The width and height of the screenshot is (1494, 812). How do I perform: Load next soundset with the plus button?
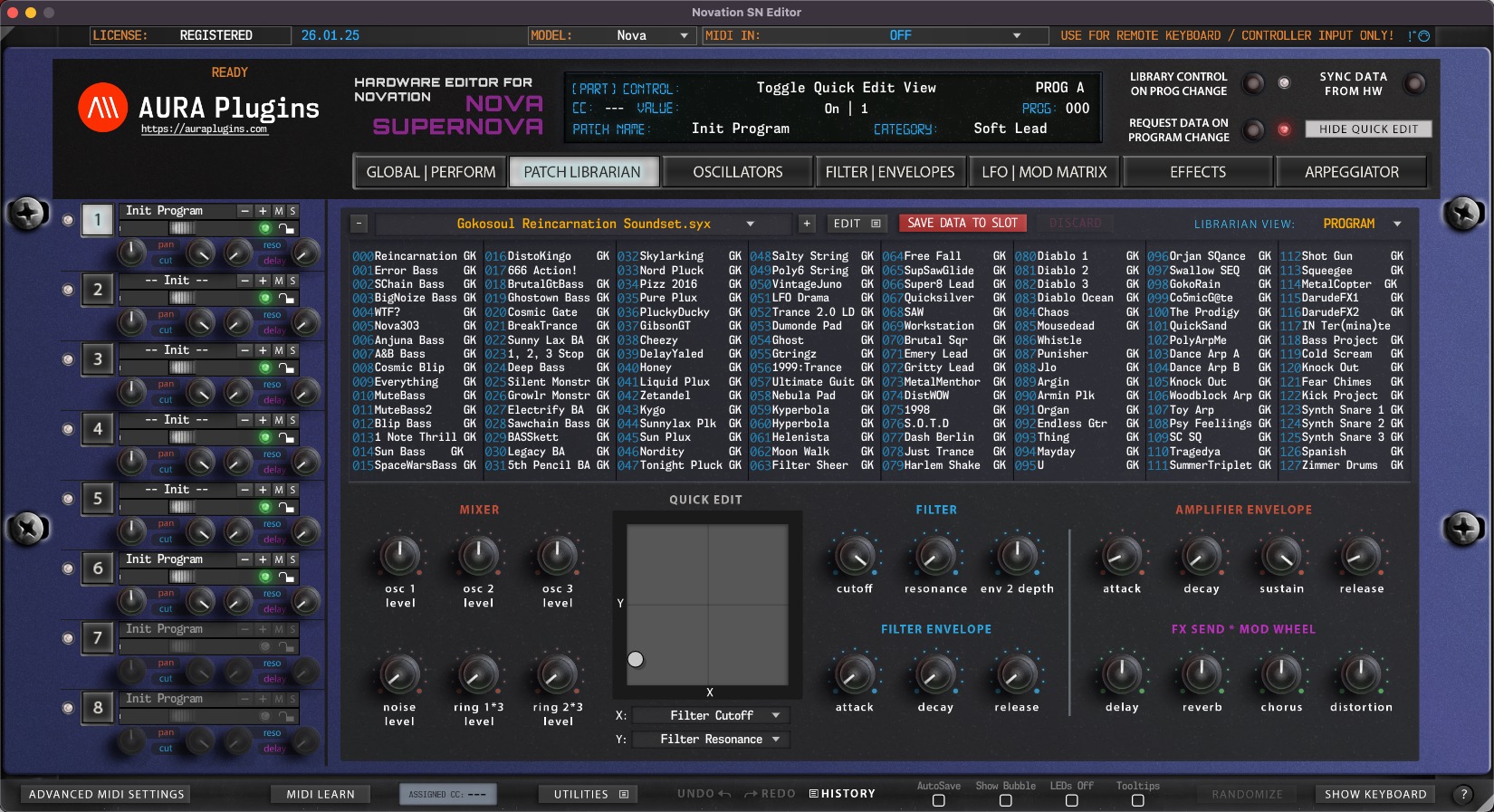tap(807, 224)
